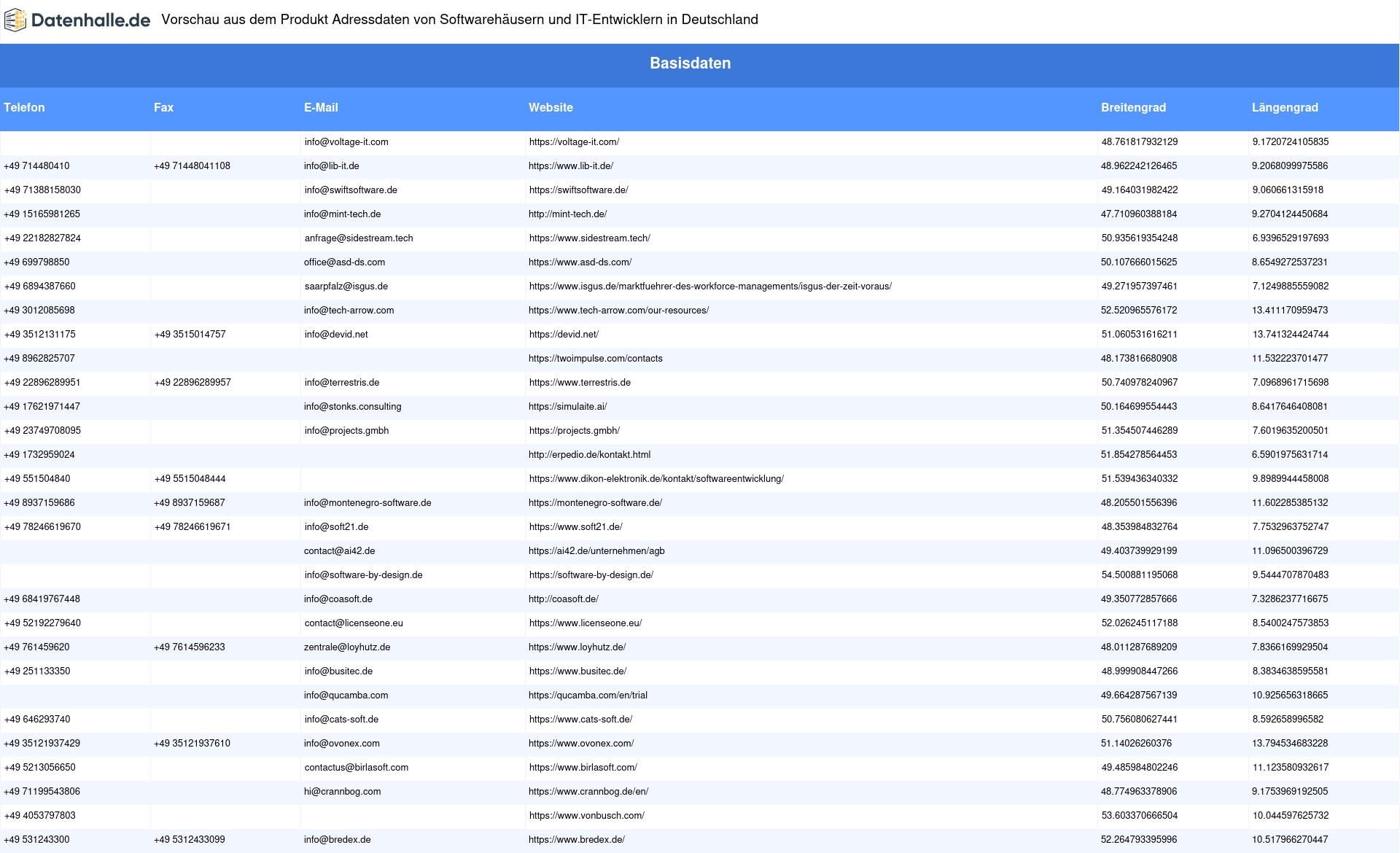
Task: Select email info@lib-it.de
Action: pos(332,166)
